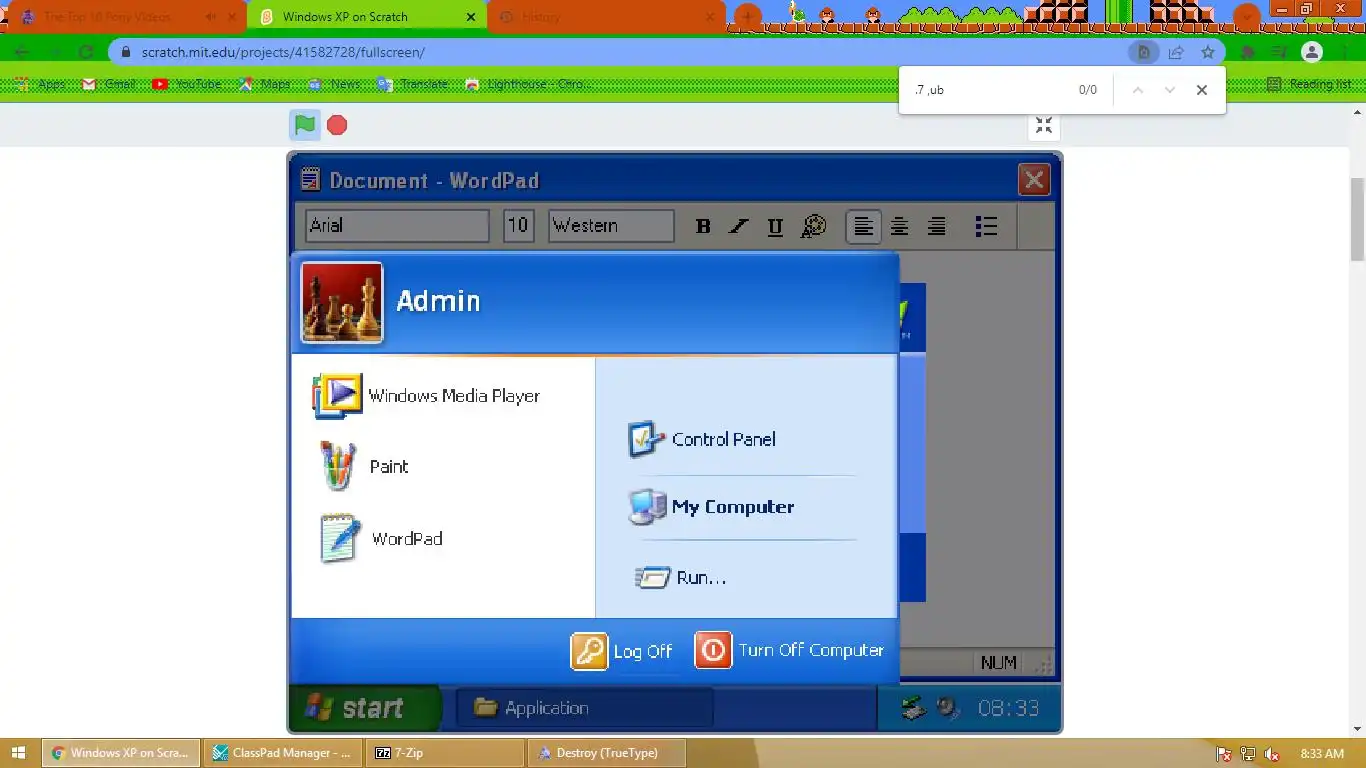
Task: Click the Turn Off Computer power icon
Action: click(713, 650)
